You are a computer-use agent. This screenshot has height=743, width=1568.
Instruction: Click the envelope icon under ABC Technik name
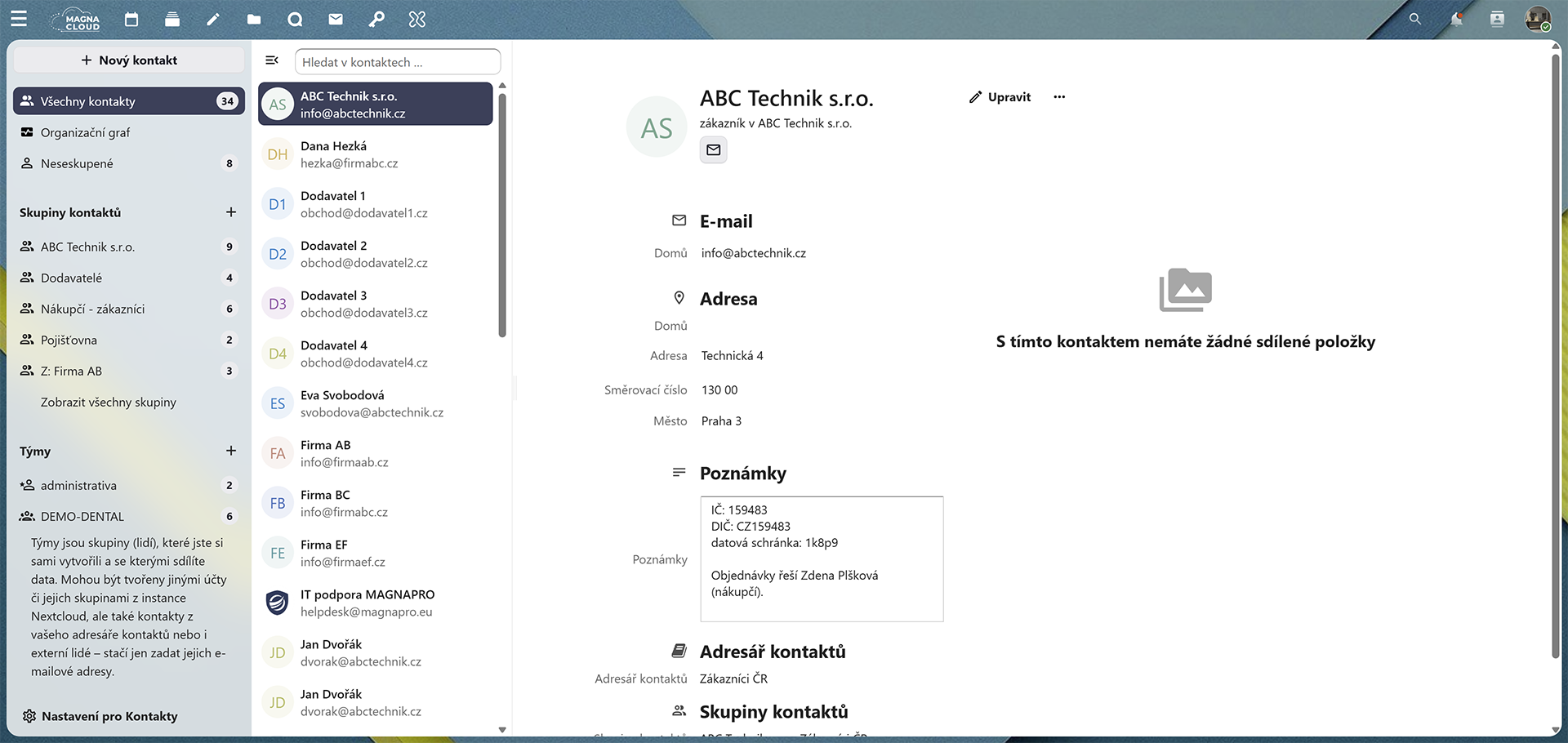coord(713,150)
